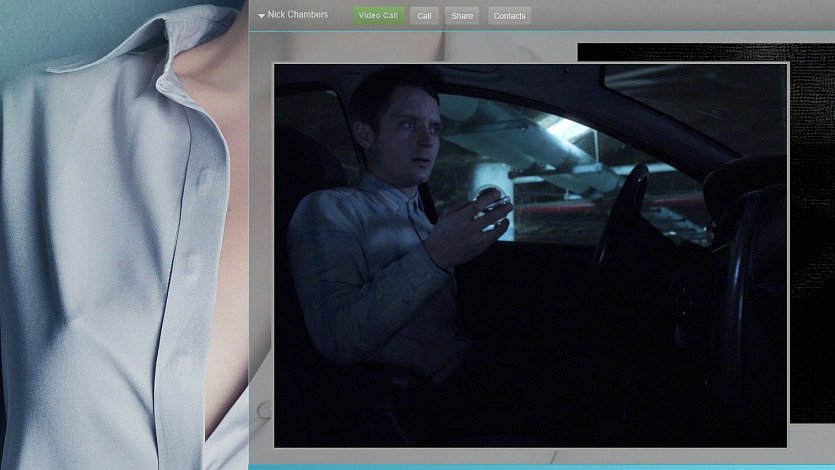Screen dimensions: 835x470
Task: Click the empty toolbar area right of Contacts
Action: pyautogui.click(x=680, y=16)
